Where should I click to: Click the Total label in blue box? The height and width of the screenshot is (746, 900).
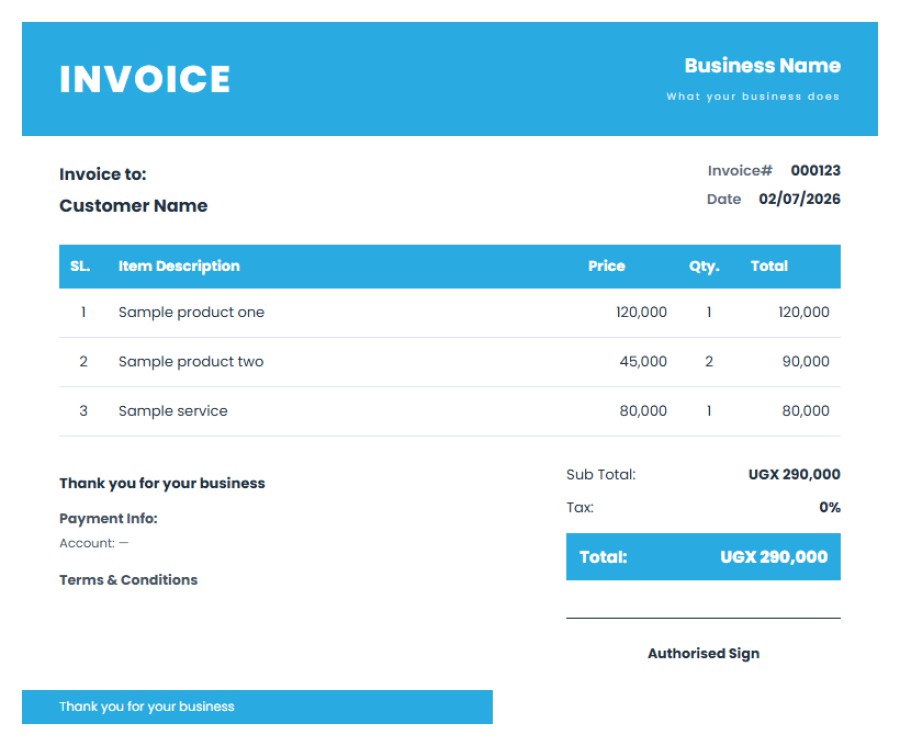point(603,557)
